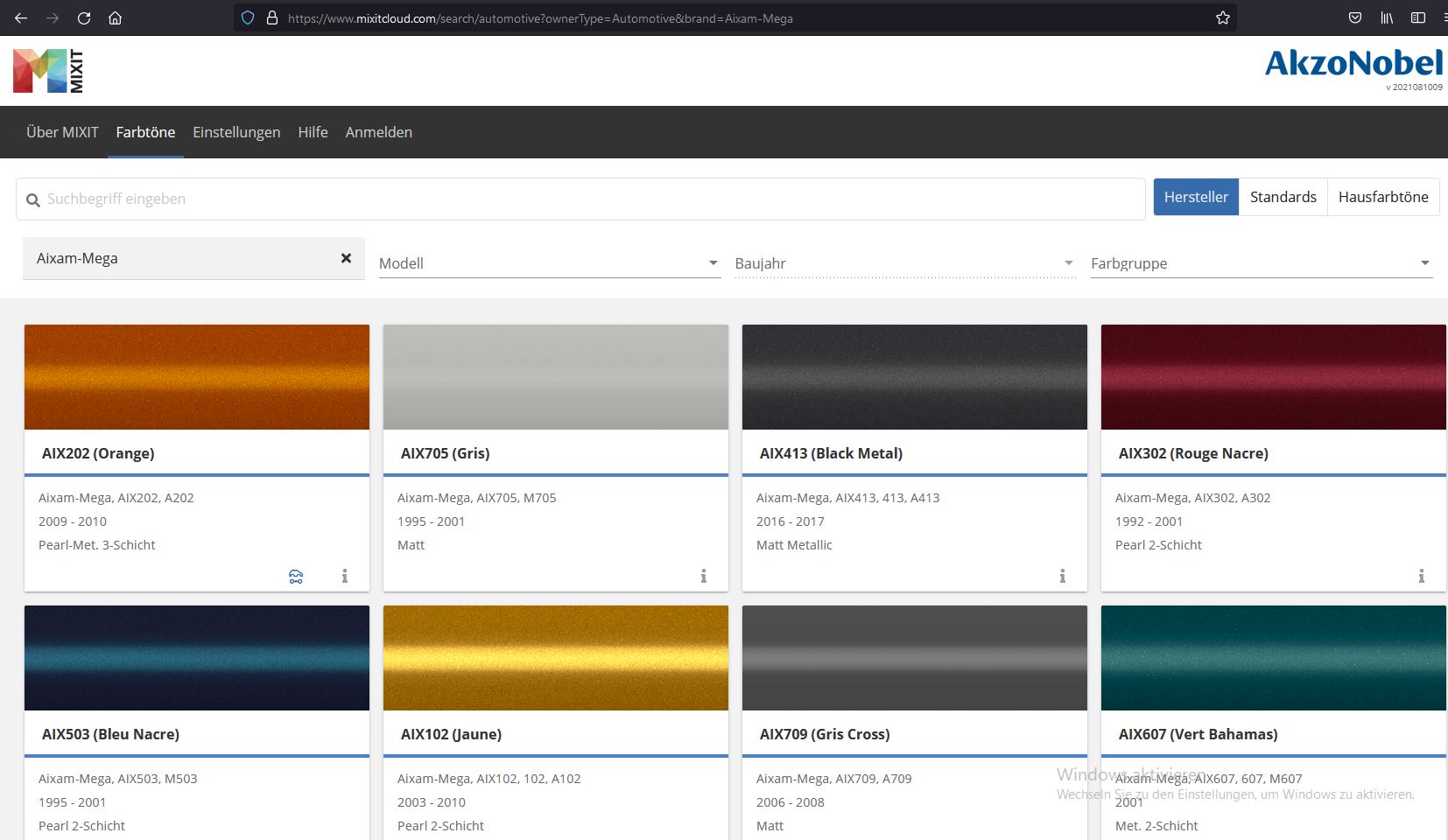Reload the page with refresh icon
This screenshot has width=1448, height=840.
pos(84,17)
